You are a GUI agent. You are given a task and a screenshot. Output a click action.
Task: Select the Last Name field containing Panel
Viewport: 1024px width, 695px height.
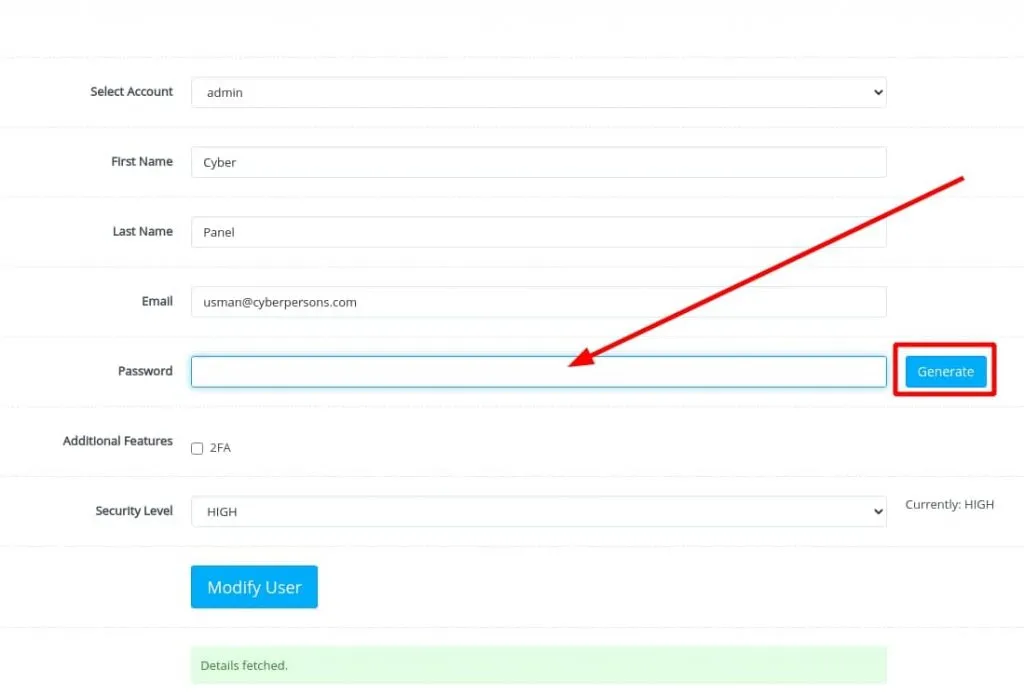click(x=538, y=232)
